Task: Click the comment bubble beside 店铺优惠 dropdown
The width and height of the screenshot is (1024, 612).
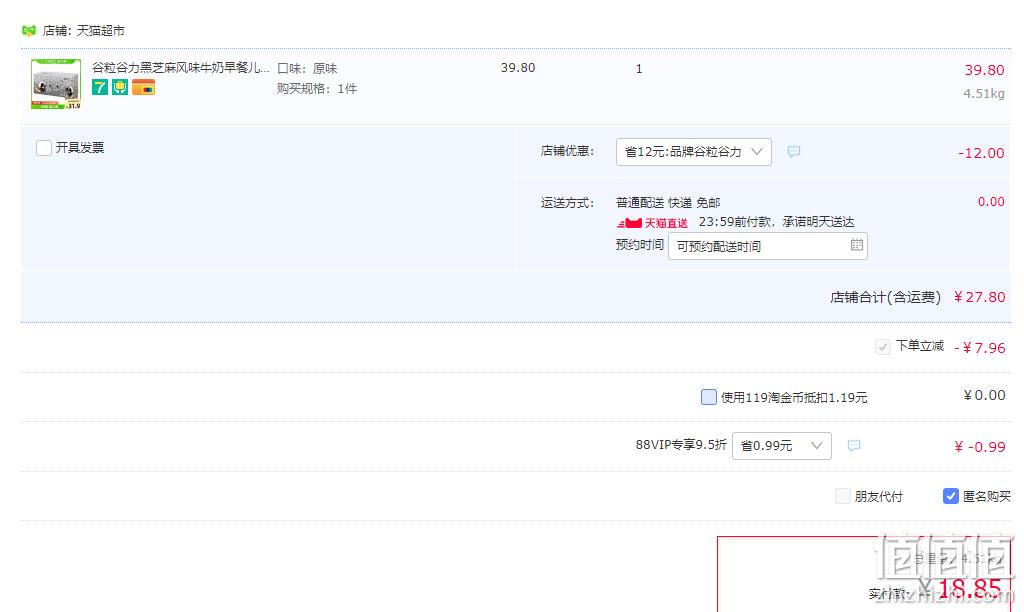Action: coord(793,152)
